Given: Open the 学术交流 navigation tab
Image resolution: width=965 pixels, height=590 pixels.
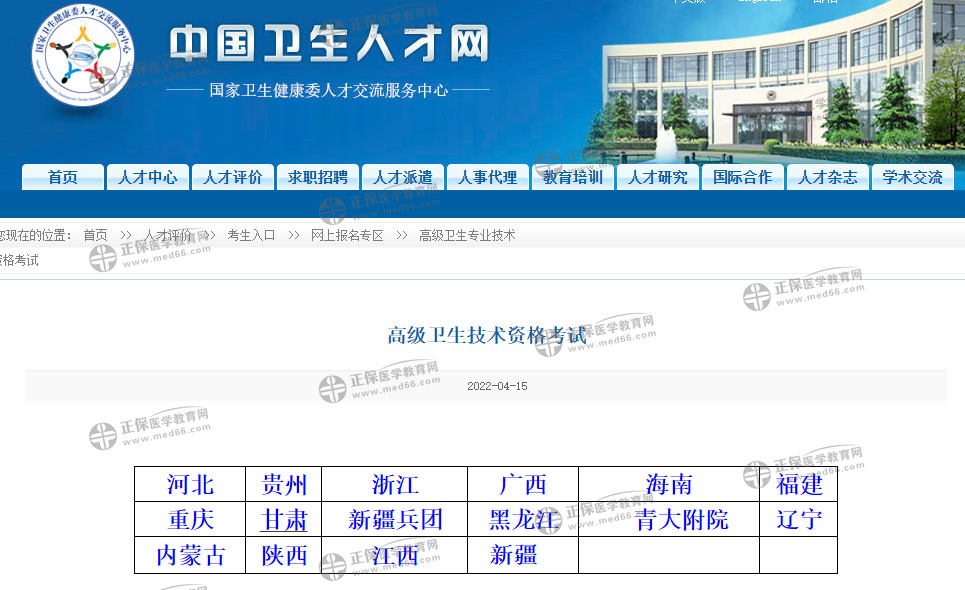Looking at the screenshot, I should click(x=912, y=177).
